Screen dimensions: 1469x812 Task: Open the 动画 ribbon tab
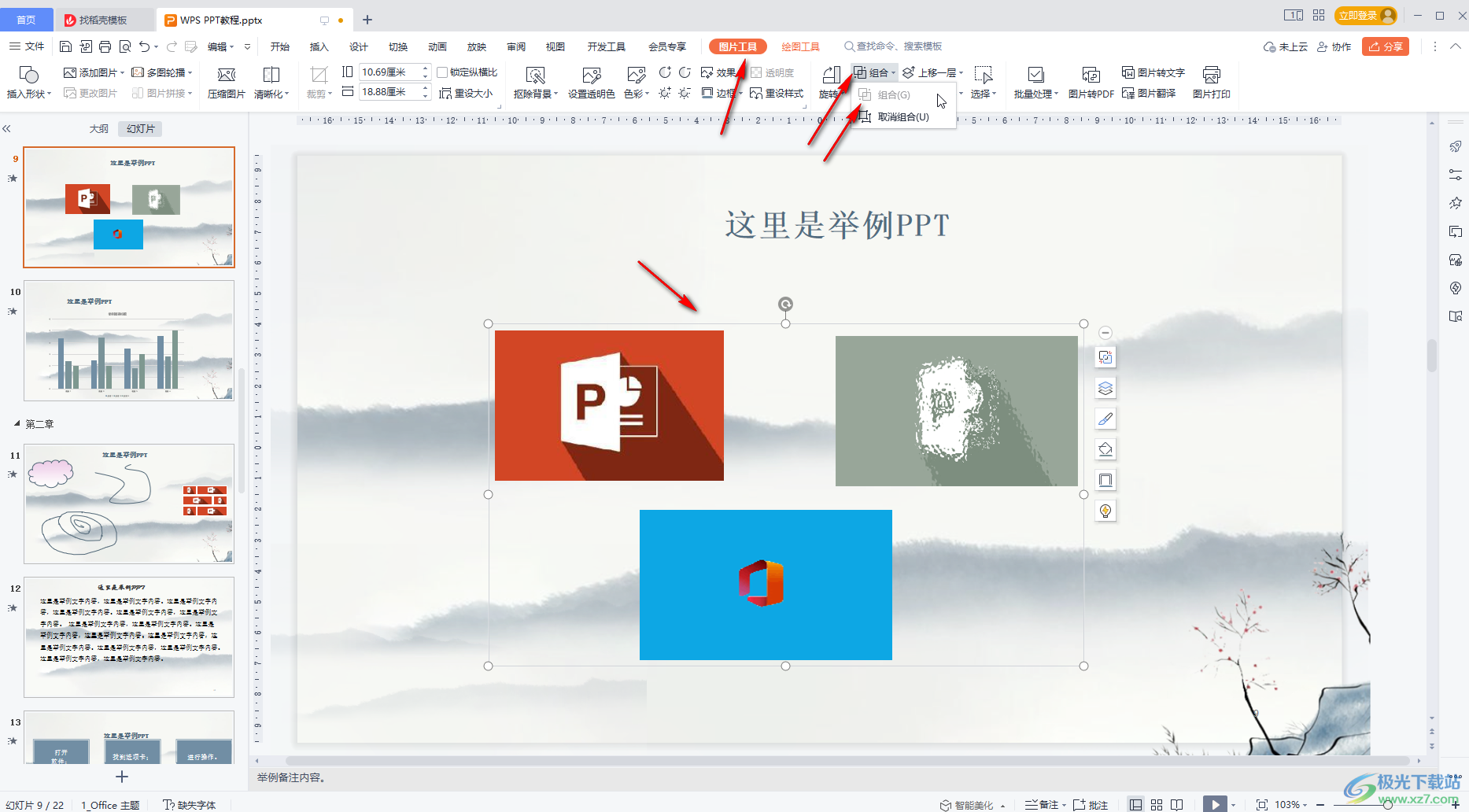tap(437, 46)
